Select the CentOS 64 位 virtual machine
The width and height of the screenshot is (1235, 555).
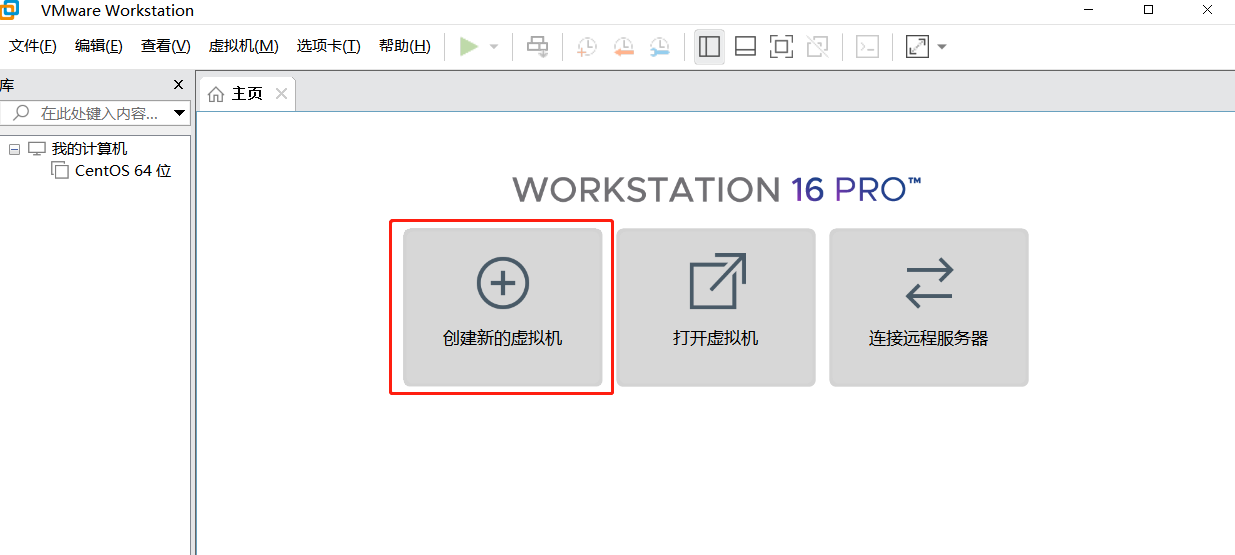123,171
